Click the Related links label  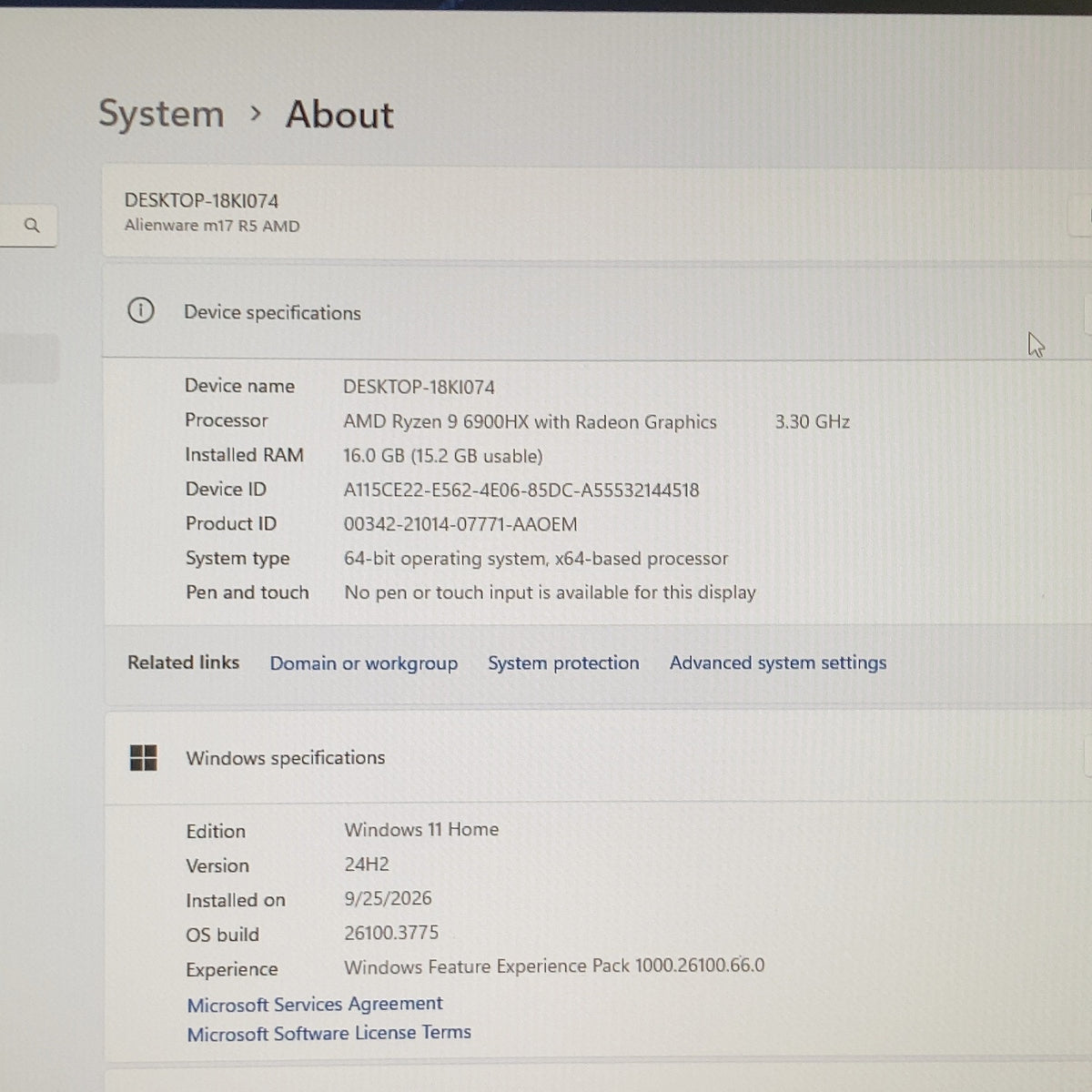coord(183,662)
